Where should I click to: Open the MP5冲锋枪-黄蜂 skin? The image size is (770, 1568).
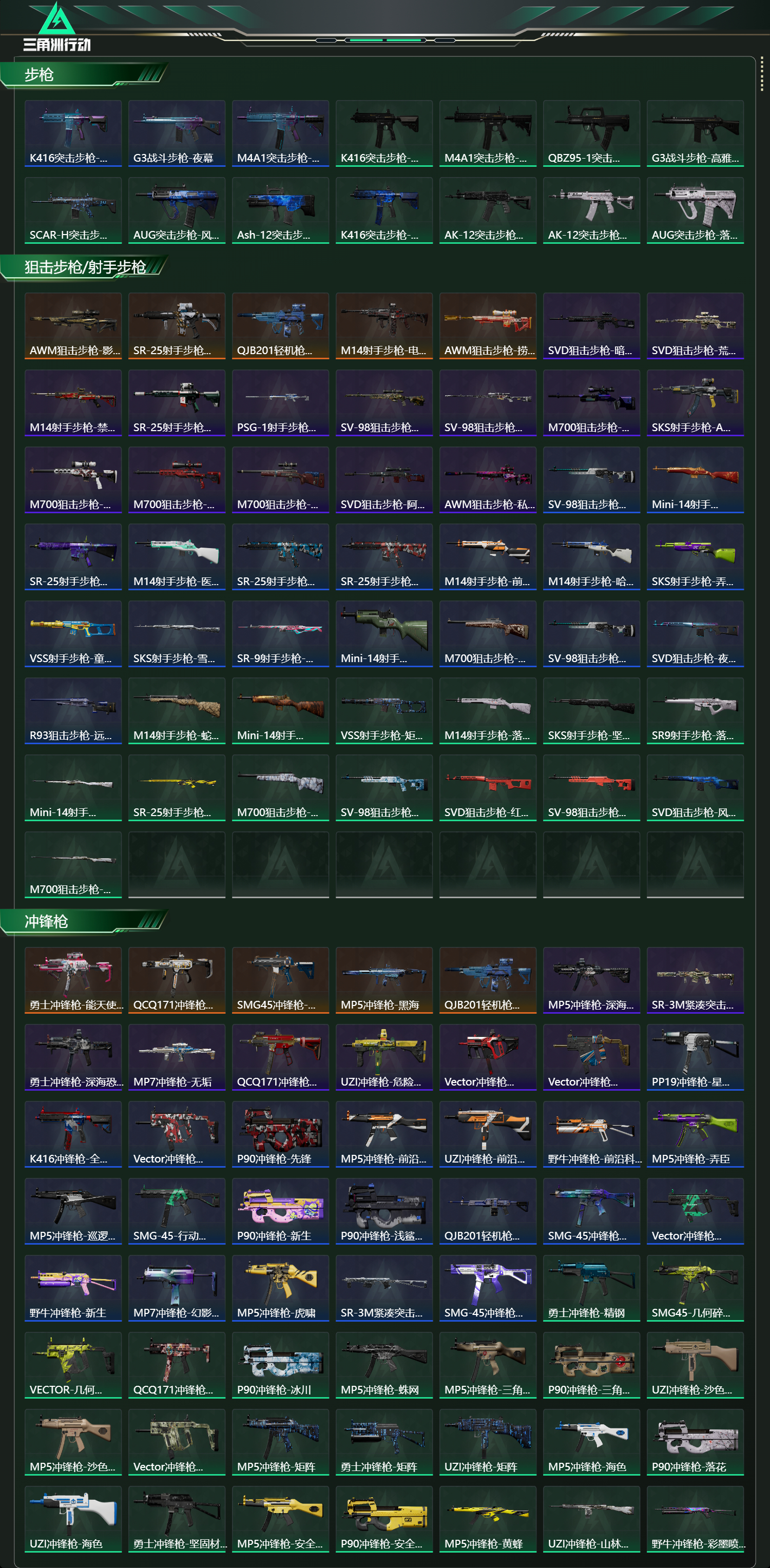point(488,1519)
